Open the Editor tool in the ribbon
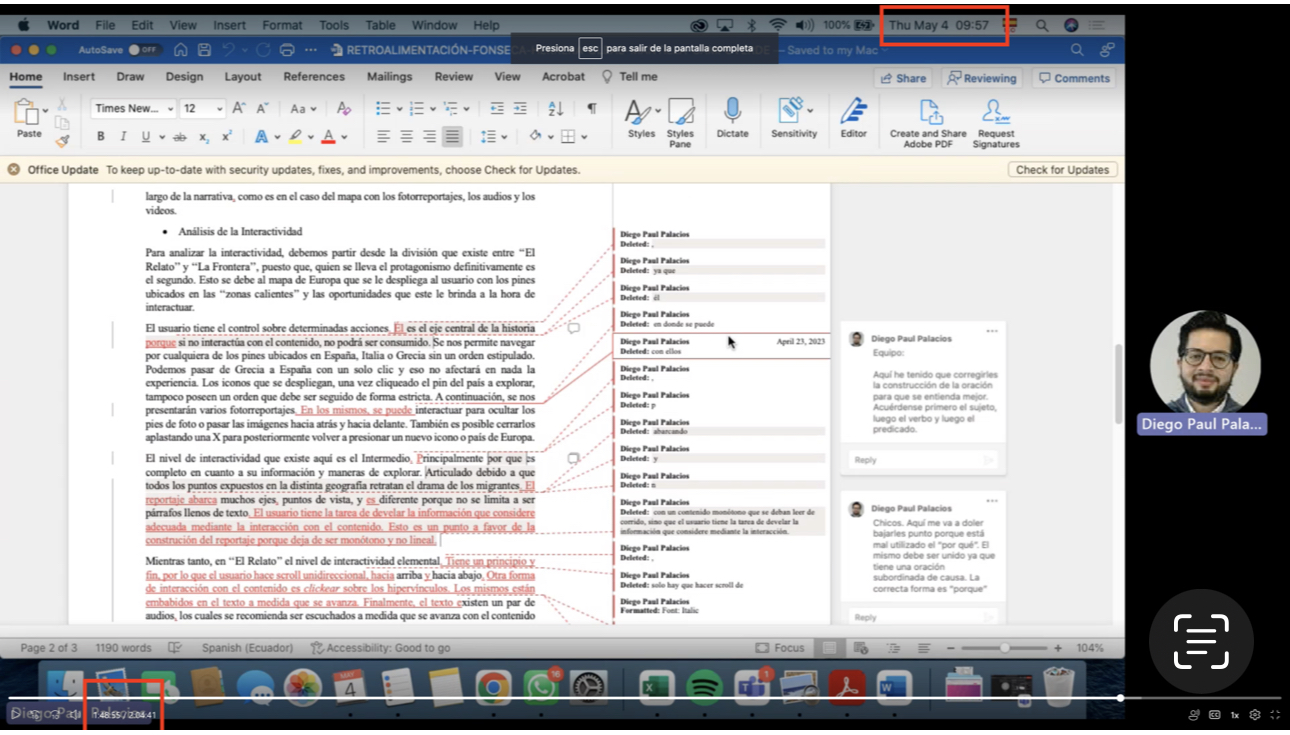Screen dimensions: 1290x735 click(853, 111)
